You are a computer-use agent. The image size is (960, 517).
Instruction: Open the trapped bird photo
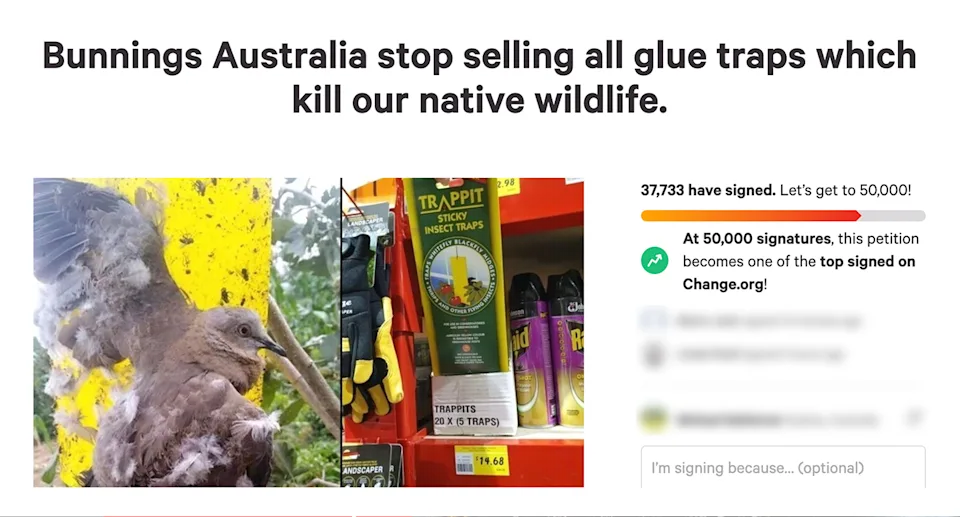pyautogui.click(x=187, y=333)
